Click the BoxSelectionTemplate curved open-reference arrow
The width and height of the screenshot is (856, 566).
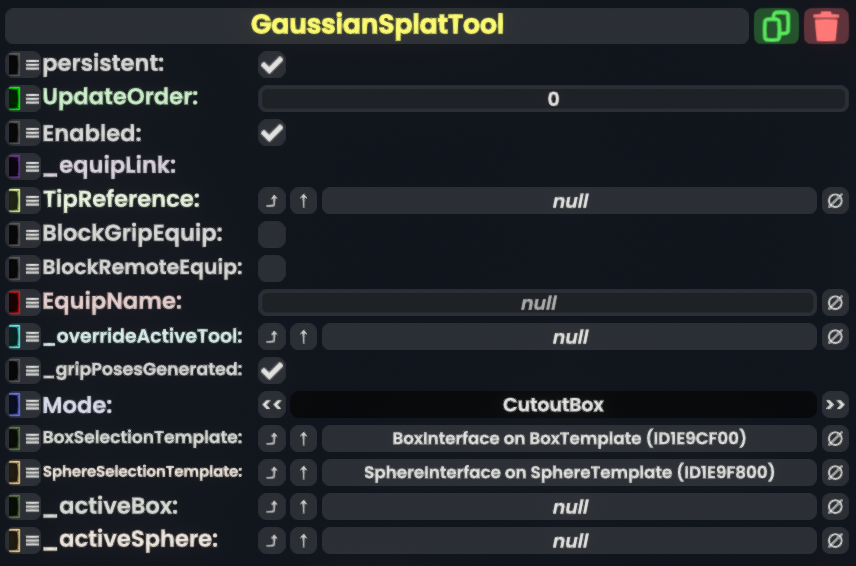tap(271, 439)
